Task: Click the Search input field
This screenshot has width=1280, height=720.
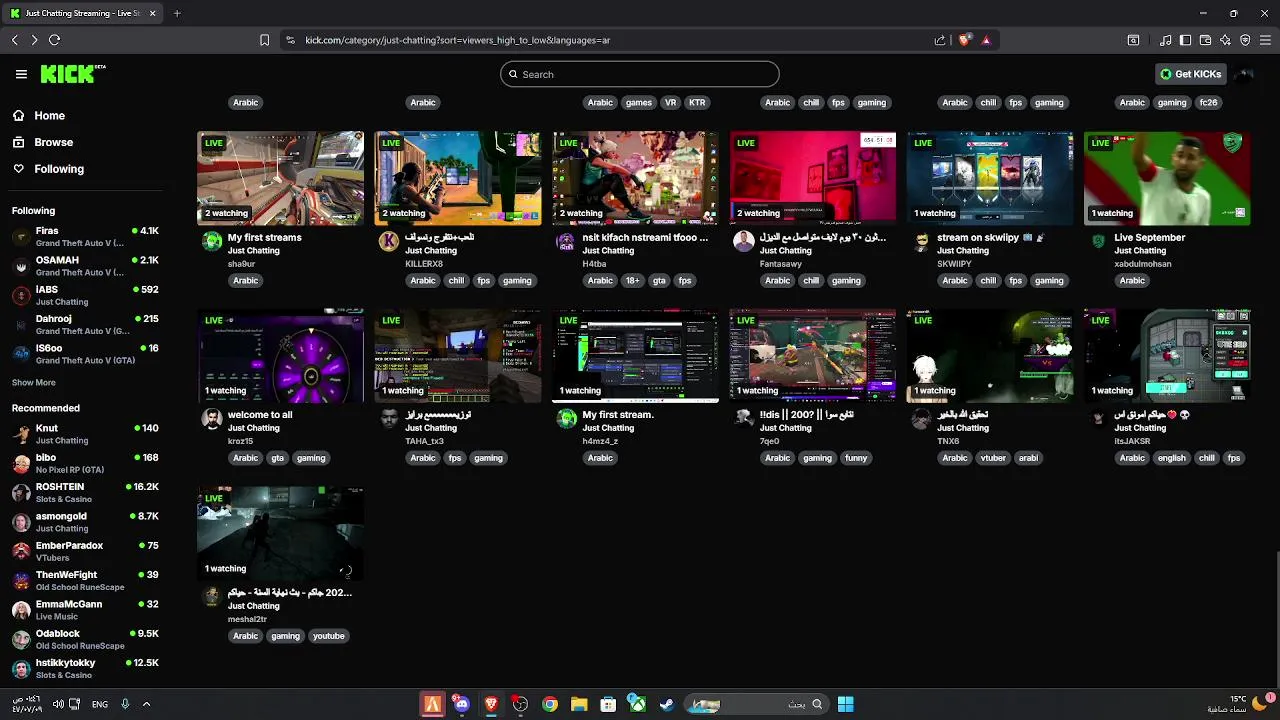Action: pyautogui.click(x=640, y=74)
